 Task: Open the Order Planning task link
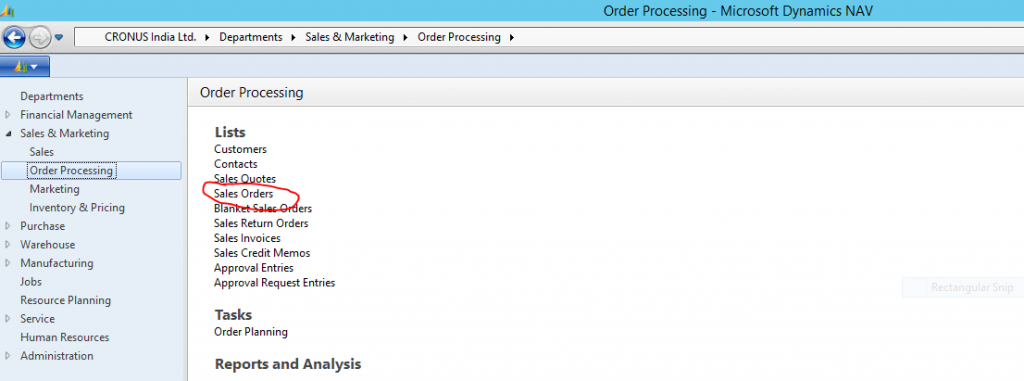point(251,332)
